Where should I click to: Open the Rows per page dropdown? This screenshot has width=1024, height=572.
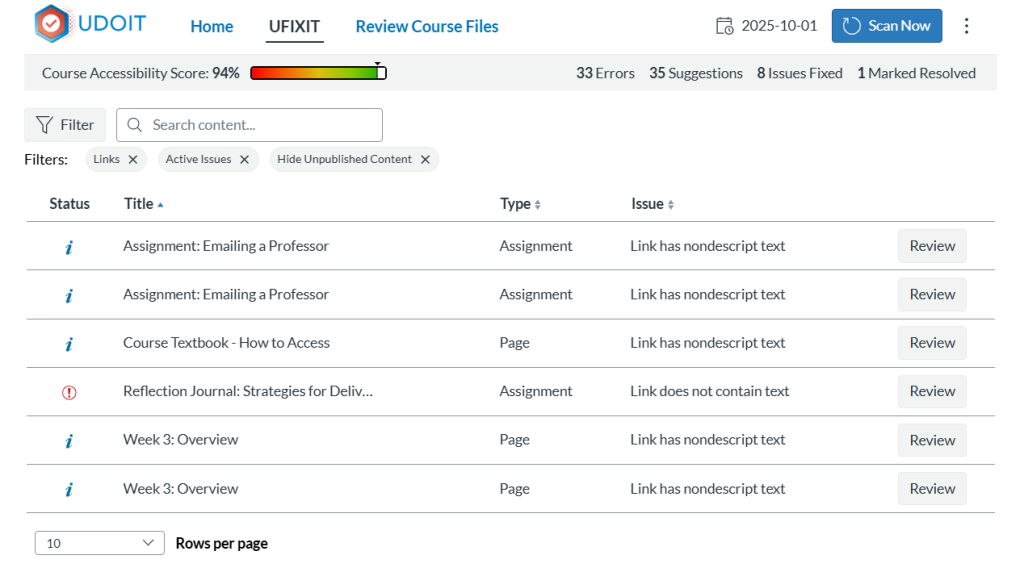[x=99, y=543]
